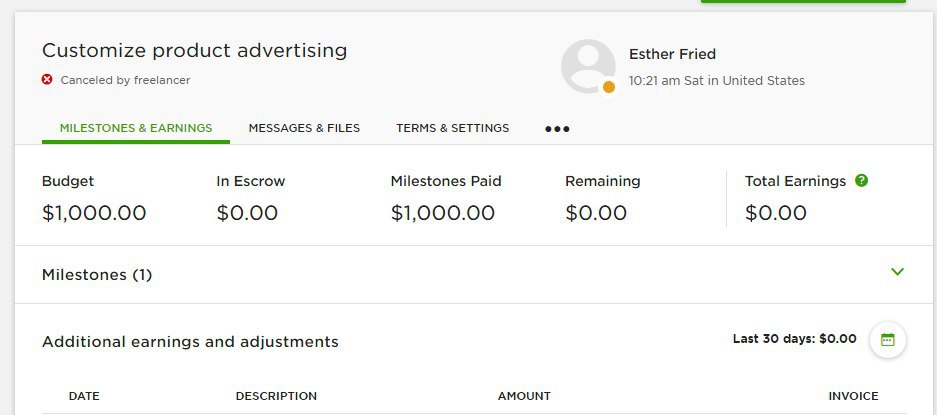Click the Customize product advertising title
The width and height of the screenshot is (937, 415).
coord(194,51)
